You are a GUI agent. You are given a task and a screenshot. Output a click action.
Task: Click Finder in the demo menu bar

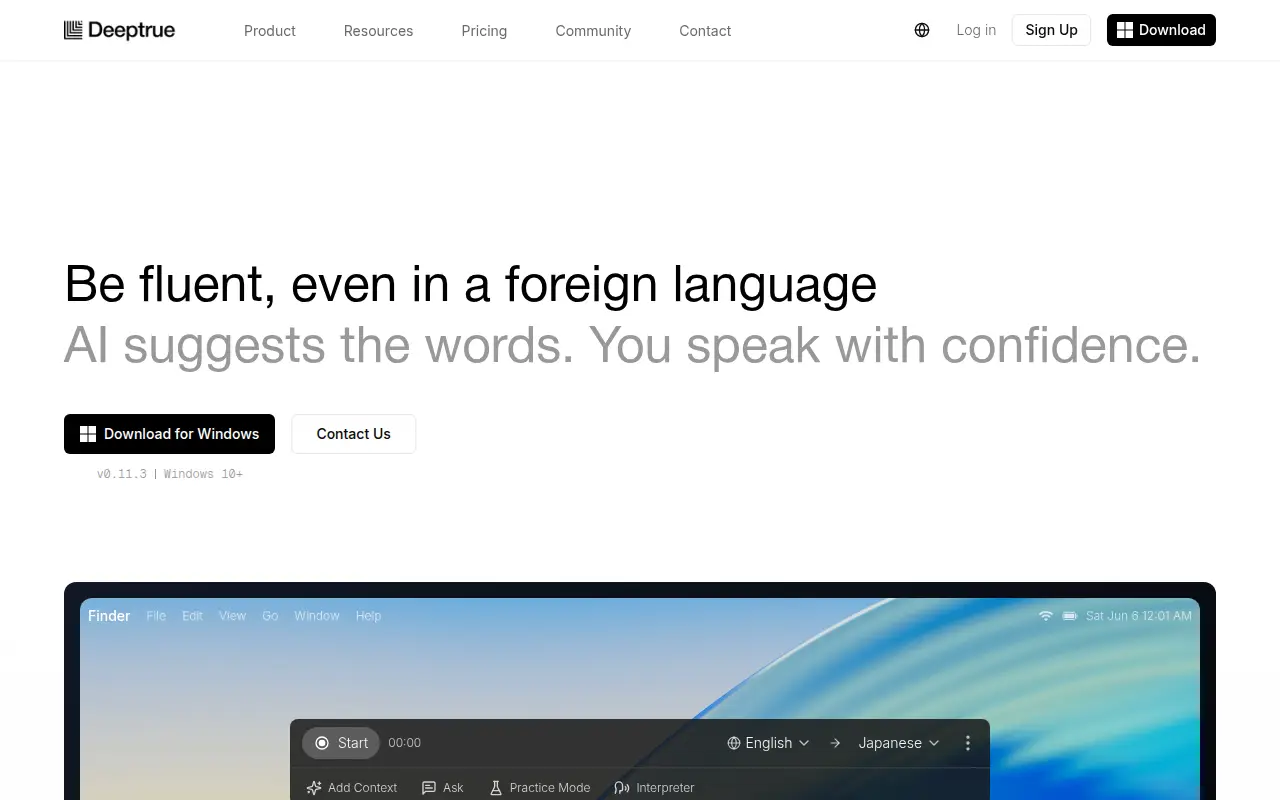[x=109, y=616]
